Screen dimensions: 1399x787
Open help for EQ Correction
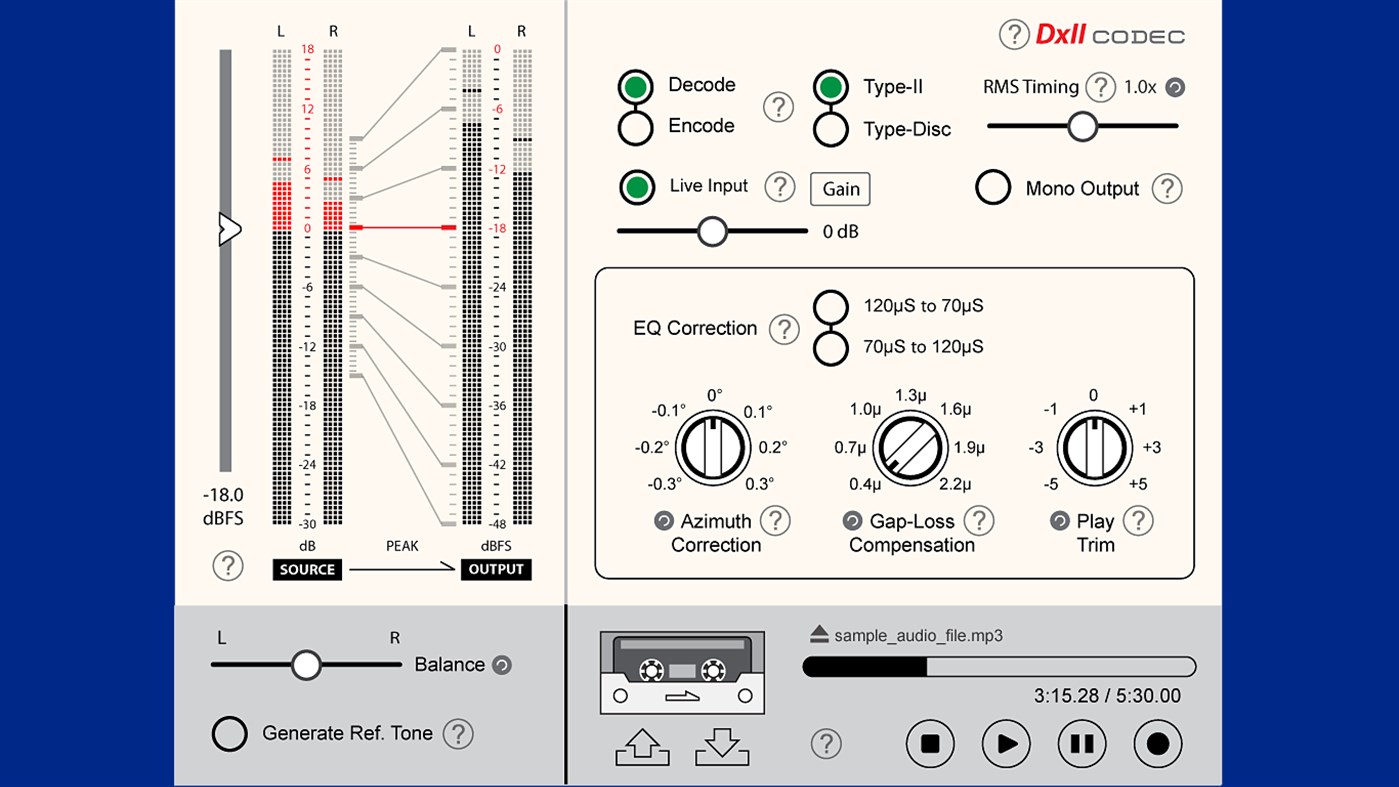pyautogui.click(x=786, y=328)
